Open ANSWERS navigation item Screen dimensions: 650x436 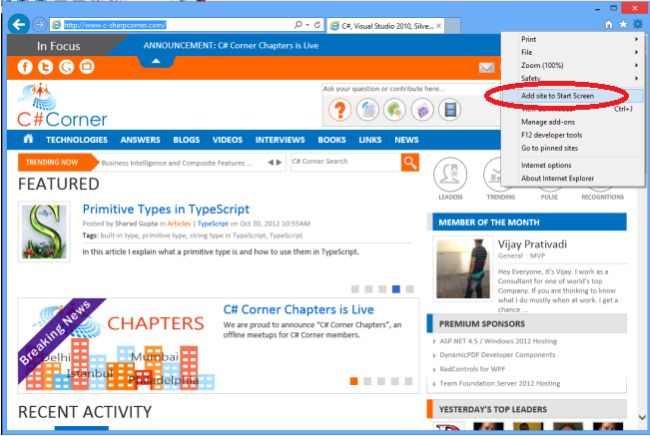140,140
